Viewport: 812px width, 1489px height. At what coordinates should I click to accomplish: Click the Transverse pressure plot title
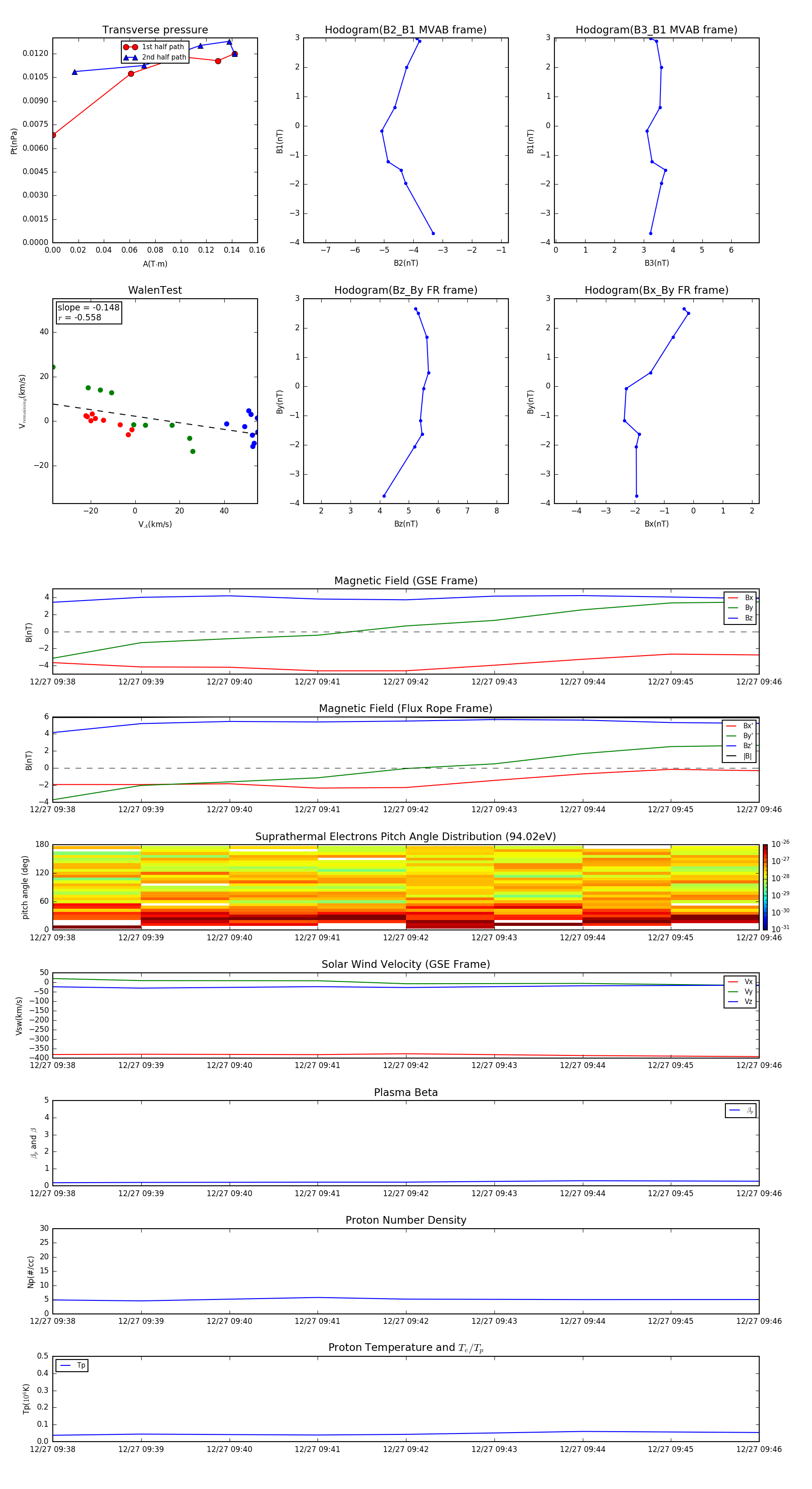pyautogui.click(x=155, y=30)
